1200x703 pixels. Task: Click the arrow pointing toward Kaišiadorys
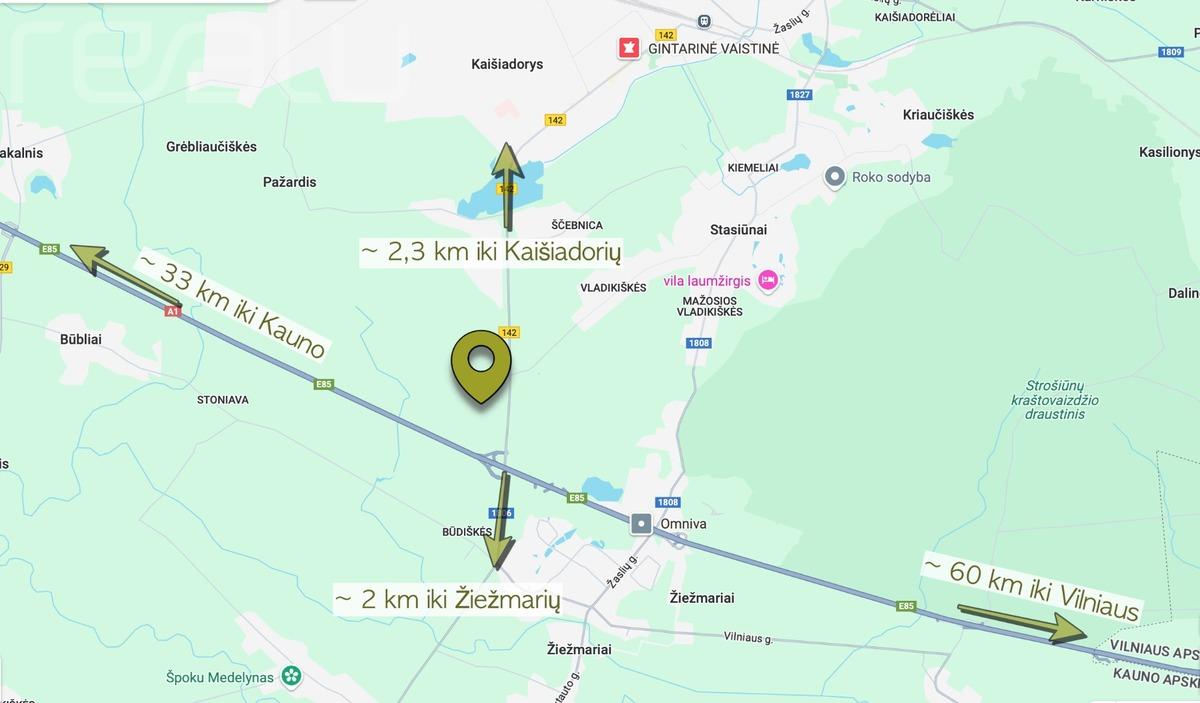click(507, 187)
